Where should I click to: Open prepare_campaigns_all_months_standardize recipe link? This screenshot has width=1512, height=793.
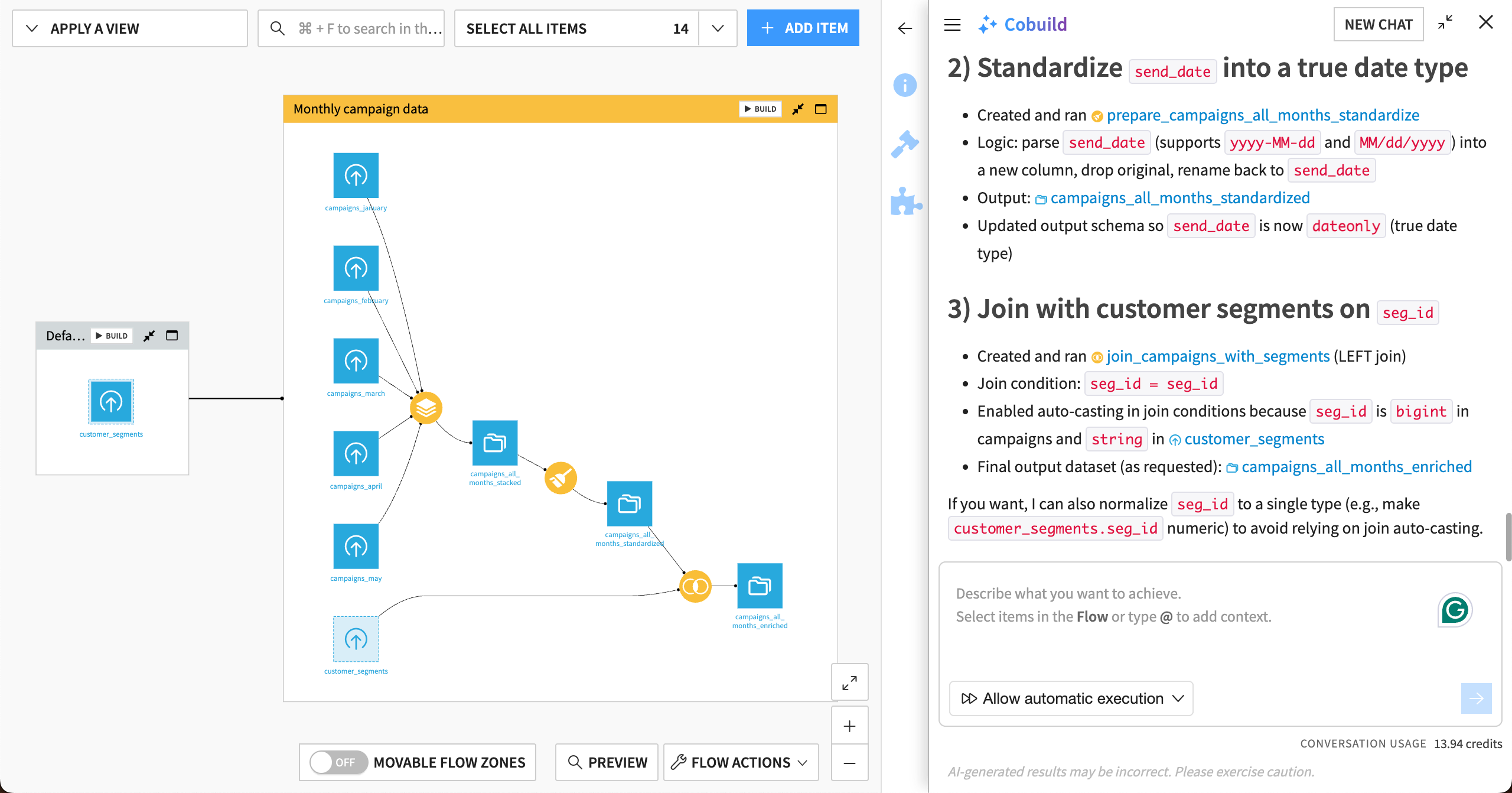pos(1263,115)
